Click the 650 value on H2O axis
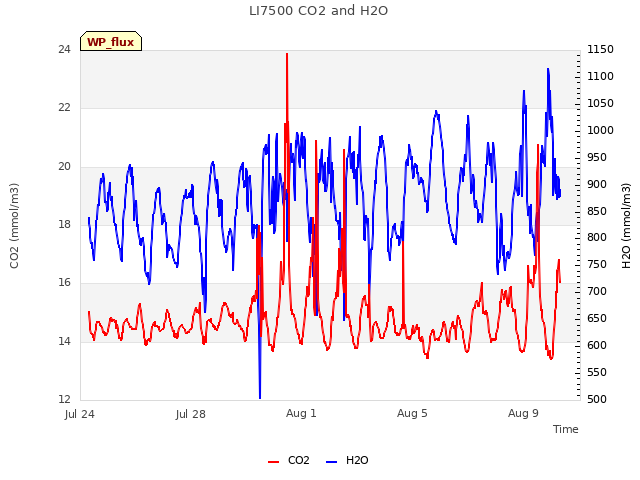This screenshot has width=640, height=480. [x=597, y=318]
